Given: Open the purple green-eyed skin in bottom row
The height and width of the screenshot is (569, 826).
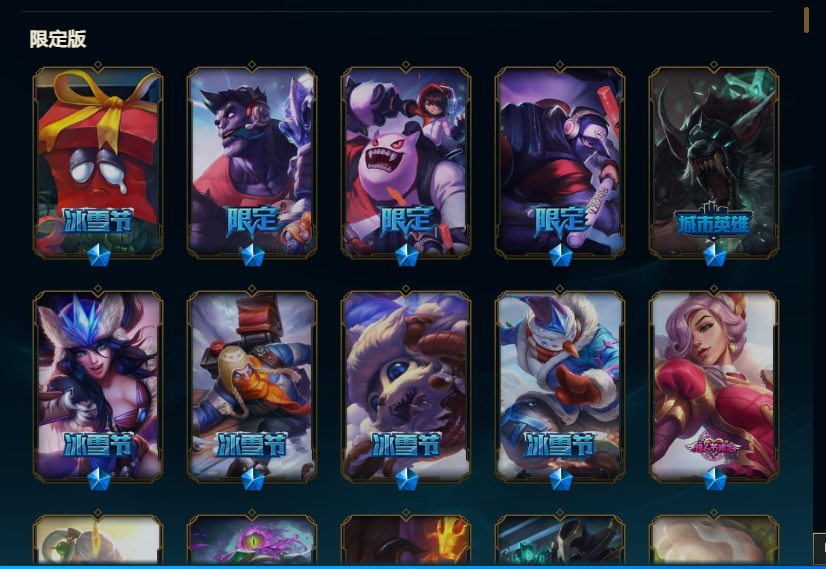Looking at the screenshot, I should click(252, 539).
